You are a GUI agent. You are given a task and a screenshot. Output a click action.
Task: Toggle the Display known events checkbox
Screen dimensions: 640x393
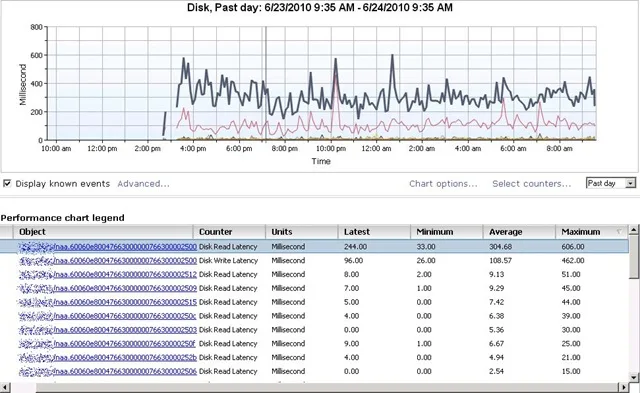pos(7,184)
